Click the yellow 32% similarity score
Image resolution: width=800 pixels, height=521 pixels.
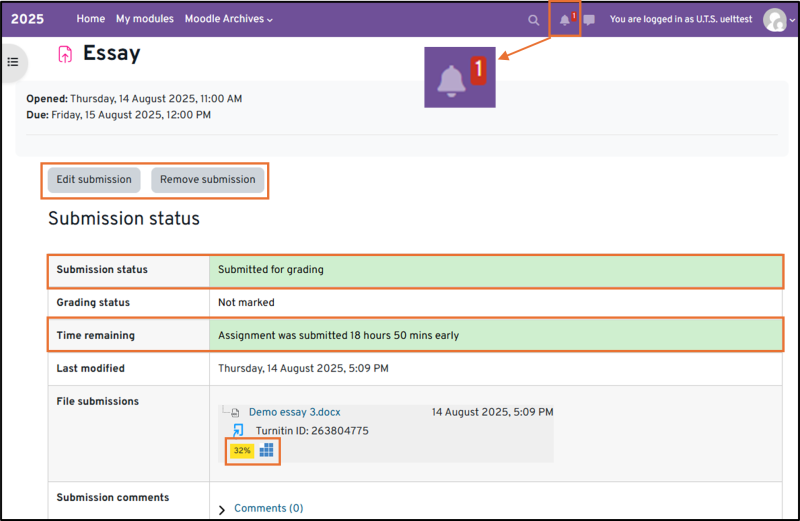[241, 451]
